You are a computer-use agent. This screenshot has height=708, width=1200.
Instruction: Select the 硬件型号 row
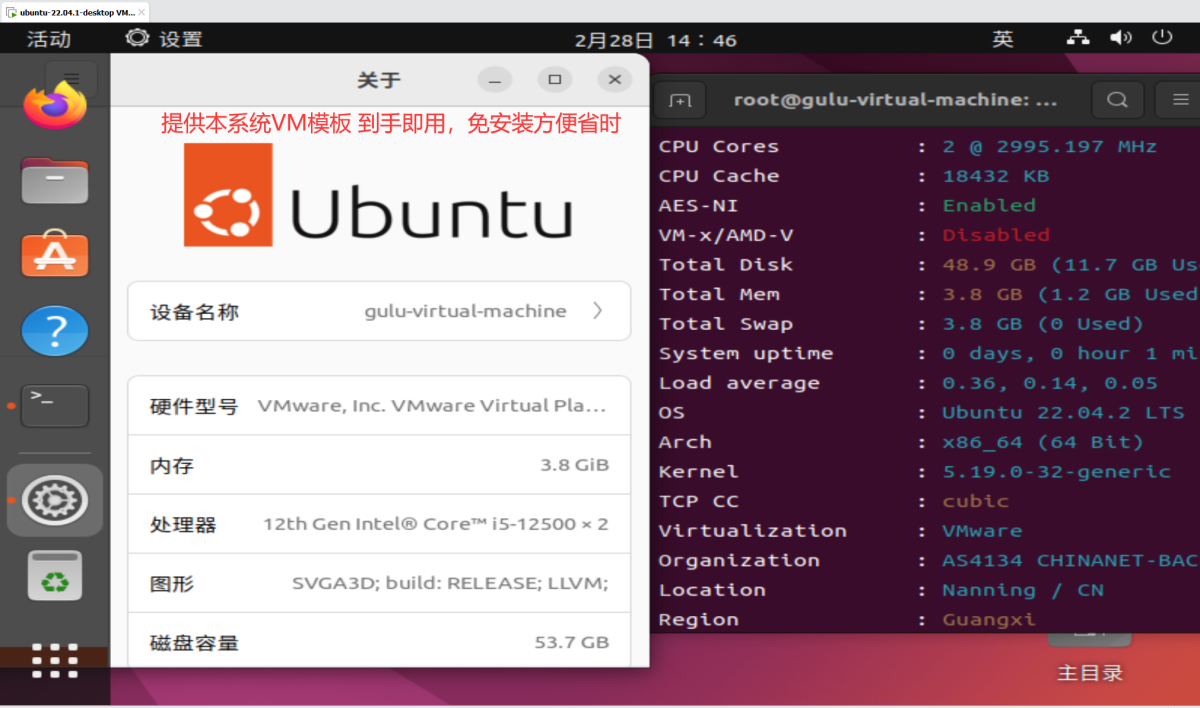pos(379,406)
